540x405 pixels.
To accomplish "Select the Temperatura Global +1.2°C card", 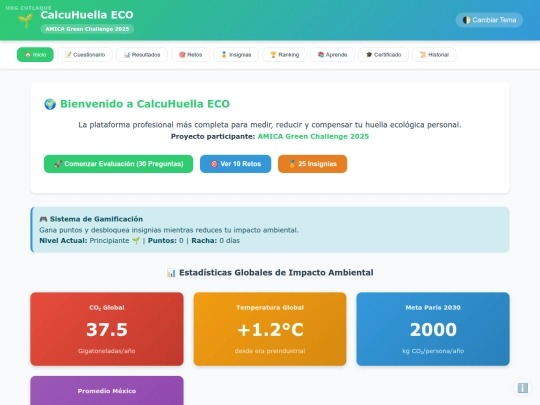I will [270, 329].
